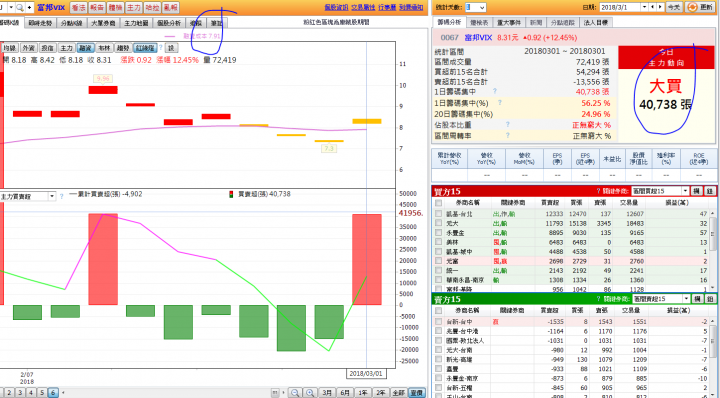The height and width of the screenshot is (398, 720).
Task: Click the 主力 button in top orange toolbar
Action: tap(134, 7)
